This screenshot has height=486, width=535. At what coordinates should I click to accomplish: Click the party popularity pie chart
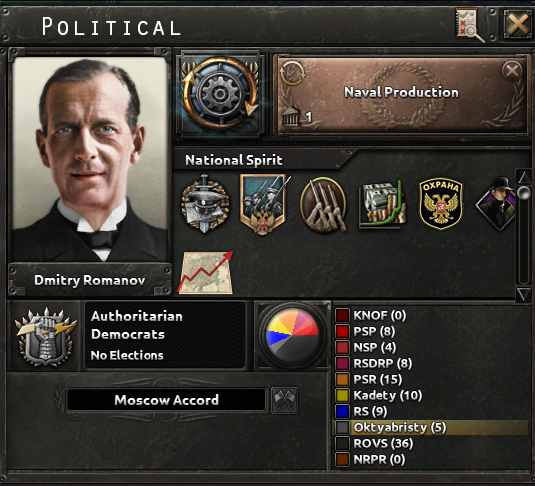click(292, 335)
